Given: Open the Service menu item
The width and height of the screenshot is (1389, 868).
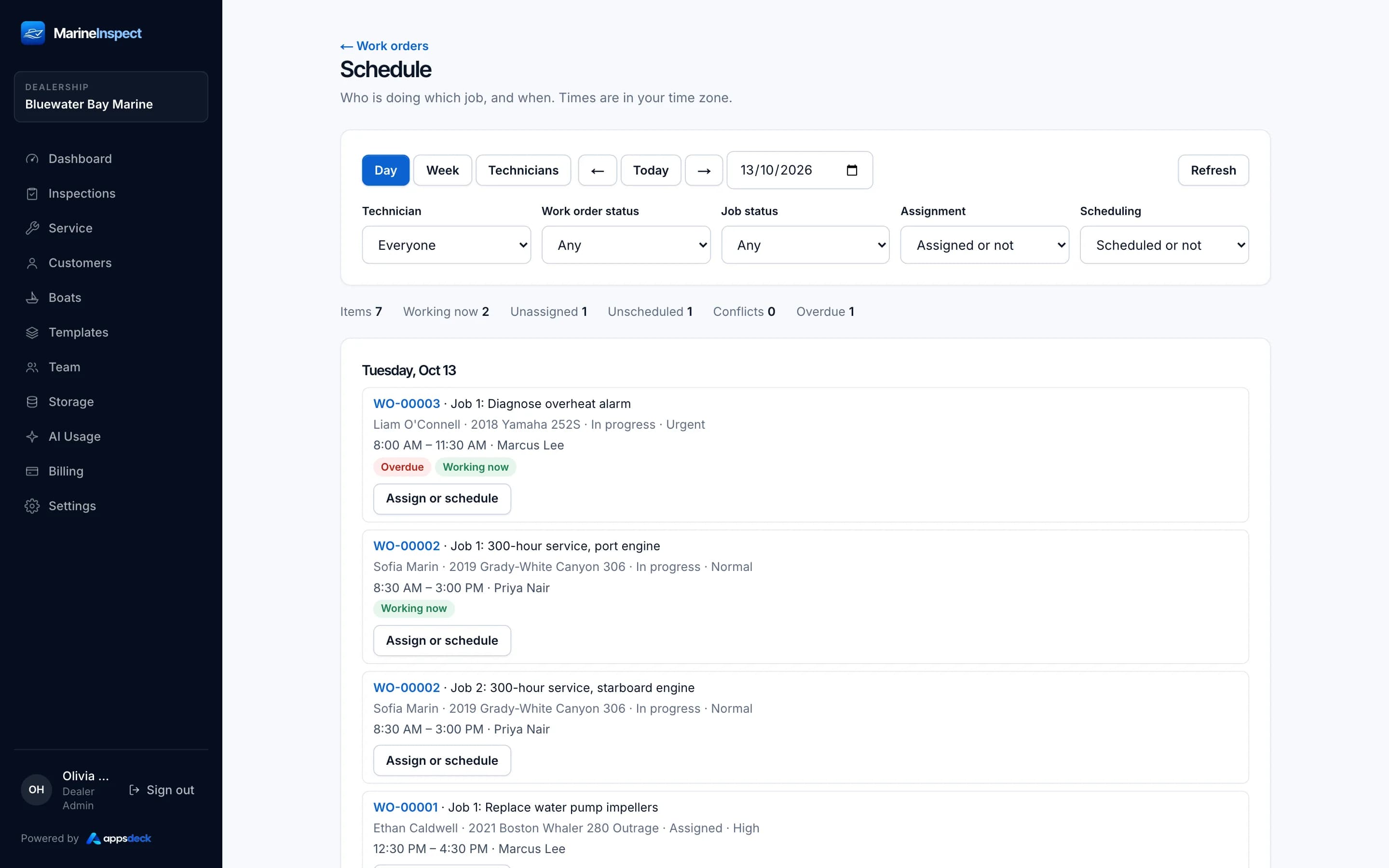Looking at the screenshot, I should pyautogui.click(x=111, y=228).
